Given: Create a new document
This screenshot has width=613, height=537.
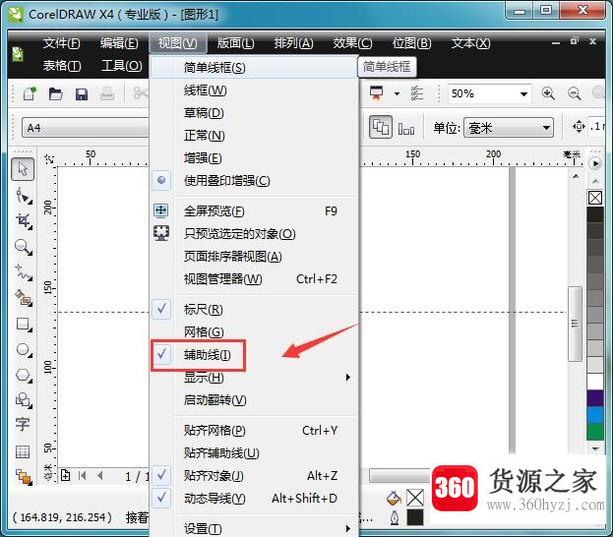Looking at the screenshot, I should click(x=29, y=94).
